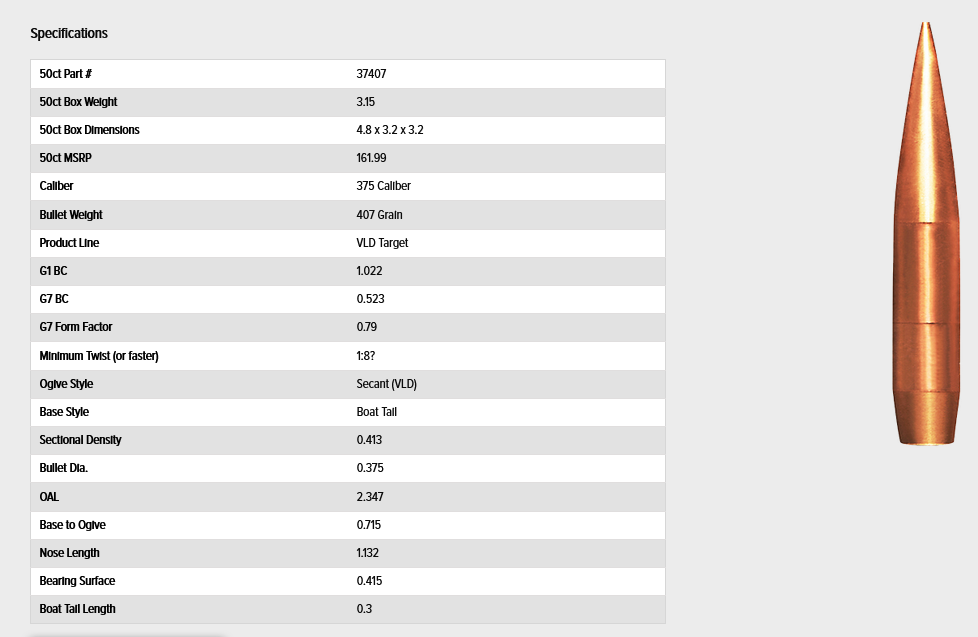This screenshot has width=978, height=637.
Task: Click the G7 Form Factor row label
Action: 75,327
